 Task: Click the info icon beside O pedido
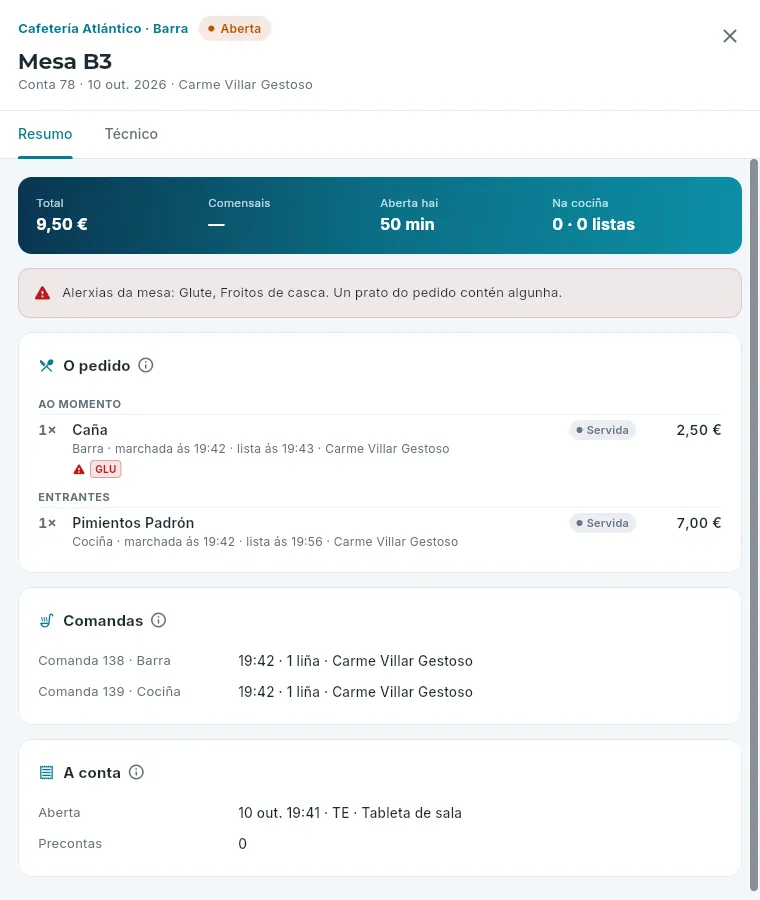click(x=146, y=365)
